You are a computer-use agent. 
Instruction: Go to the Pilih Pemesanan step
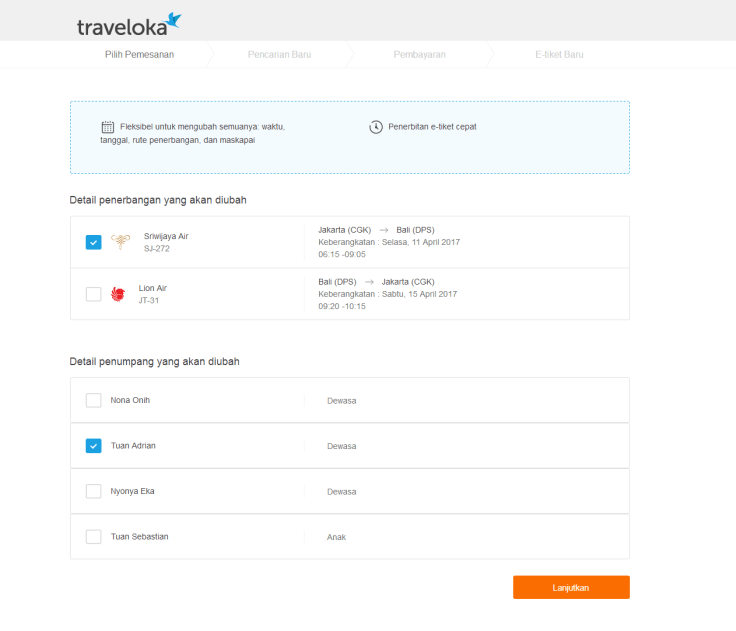tap(139, 55)
